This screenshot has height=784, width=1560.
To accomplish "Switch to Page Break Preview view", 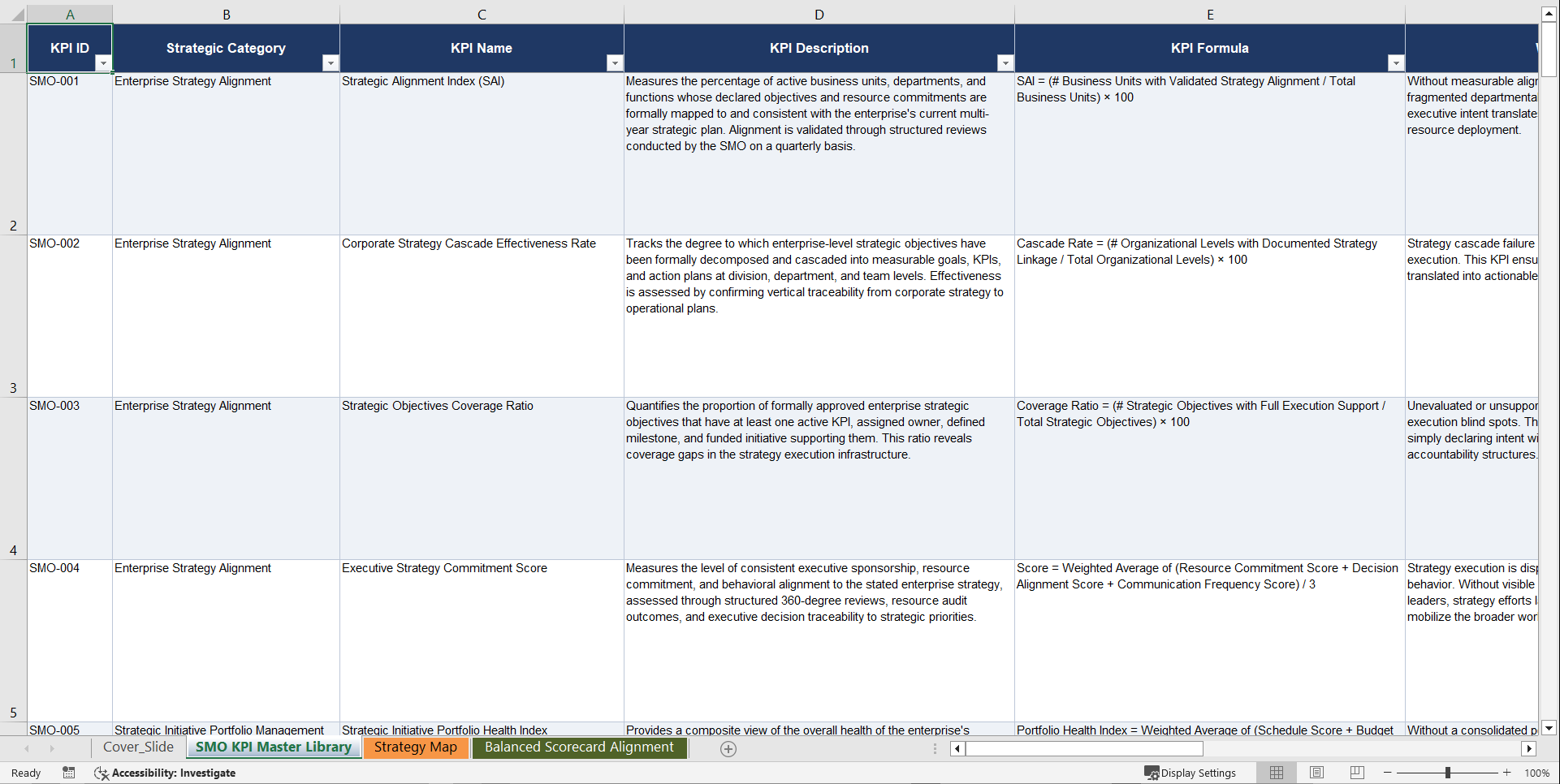I will coord(1356,773).
